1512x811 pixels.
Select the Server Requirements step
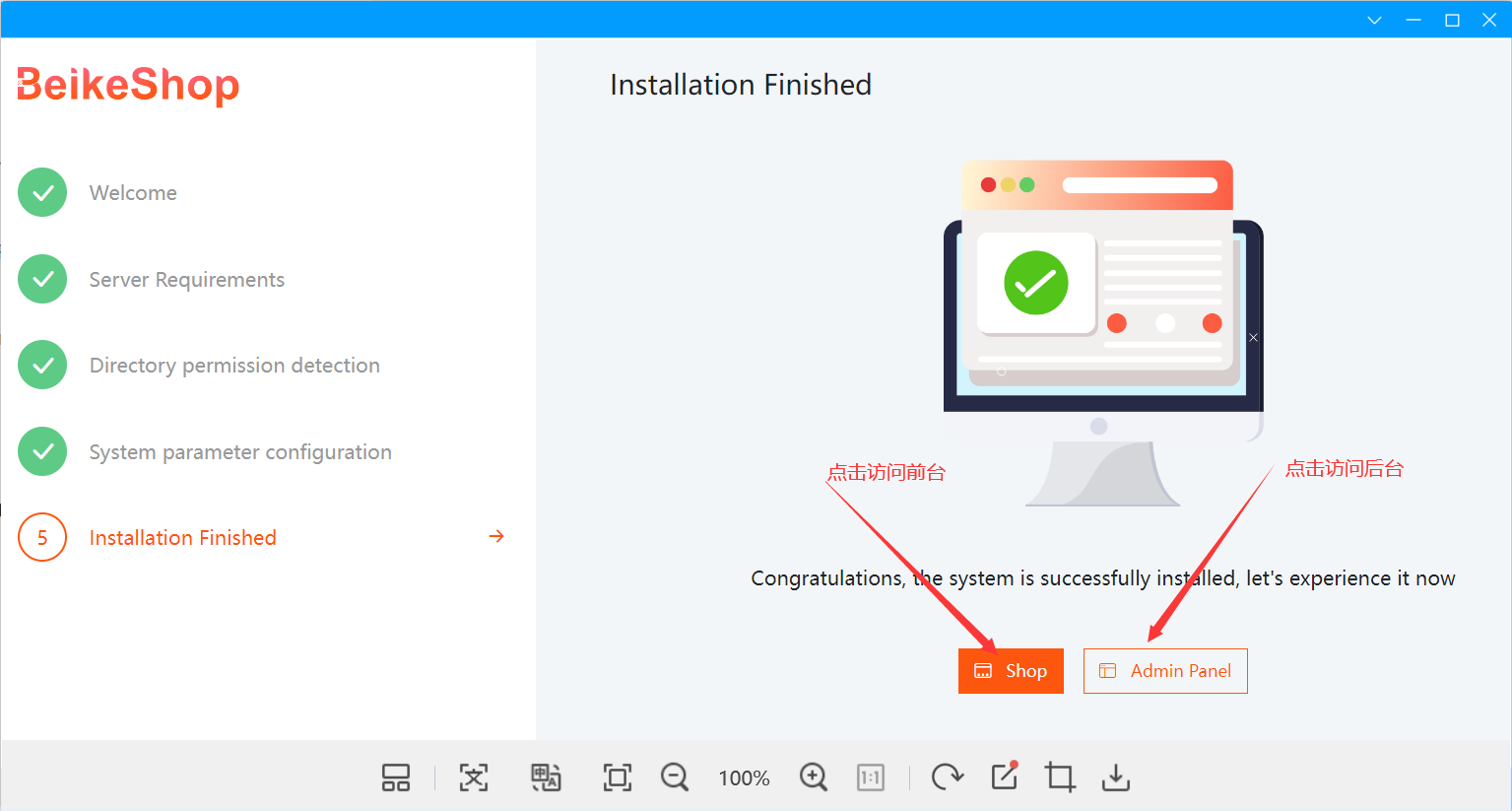point(187,280)
